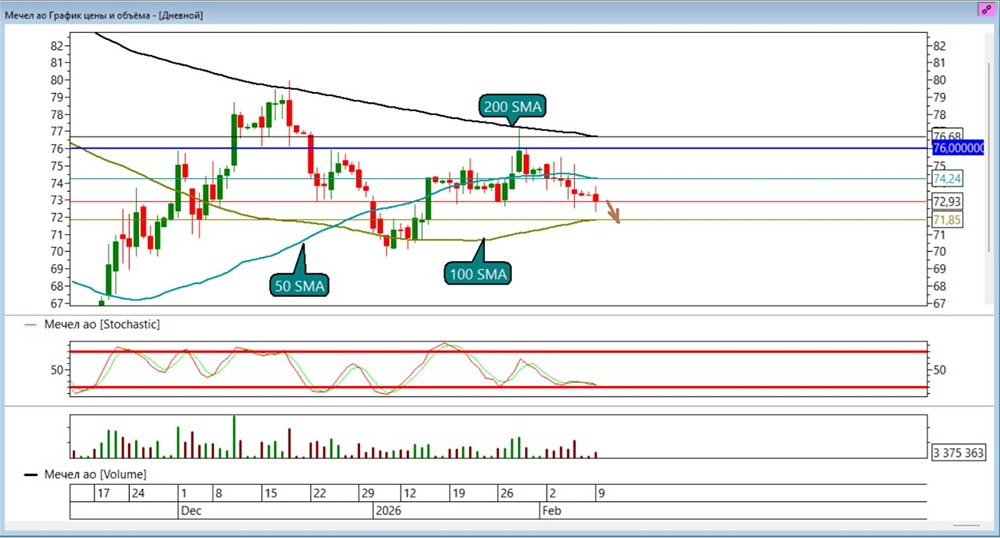Click the 3 375 363 volume value label
This screenshot has height=538, width=1000.
[958, 453]
